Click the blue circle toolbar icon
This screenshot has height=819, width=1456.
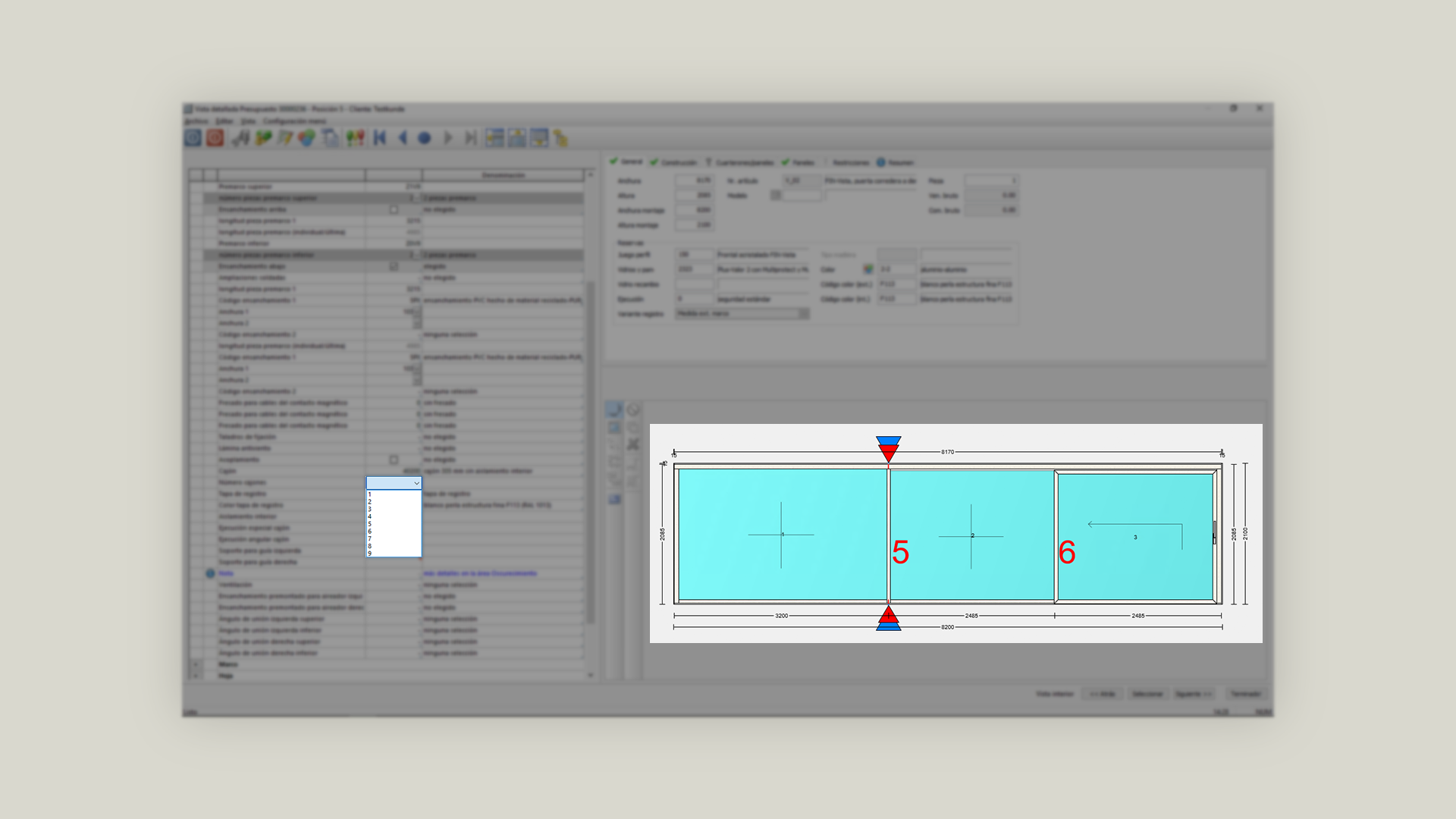click(x=425, y=138)
